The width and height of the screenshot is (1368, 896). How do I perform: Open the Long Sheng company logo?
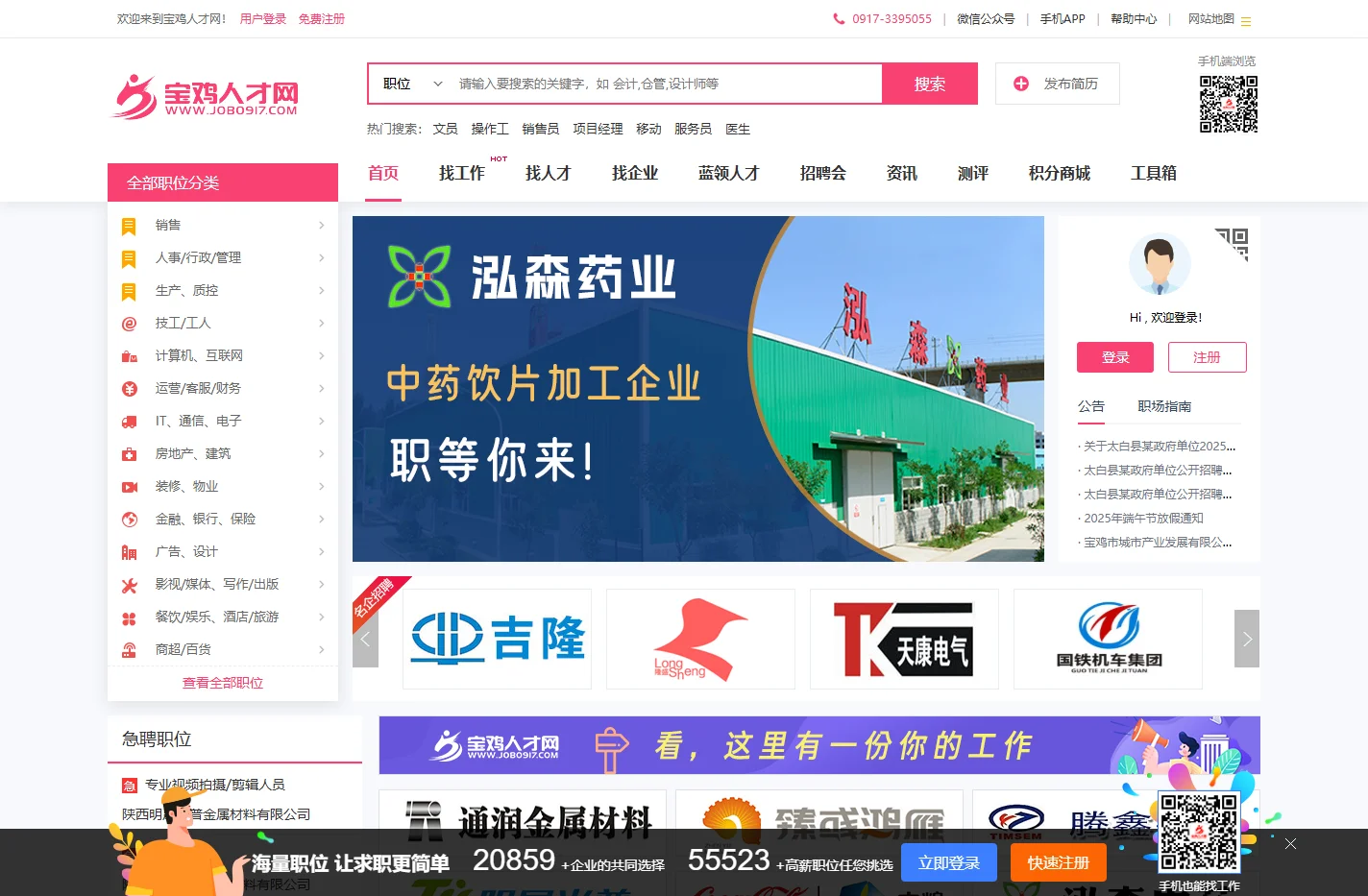pyautogui.click(x=700, y=639)
